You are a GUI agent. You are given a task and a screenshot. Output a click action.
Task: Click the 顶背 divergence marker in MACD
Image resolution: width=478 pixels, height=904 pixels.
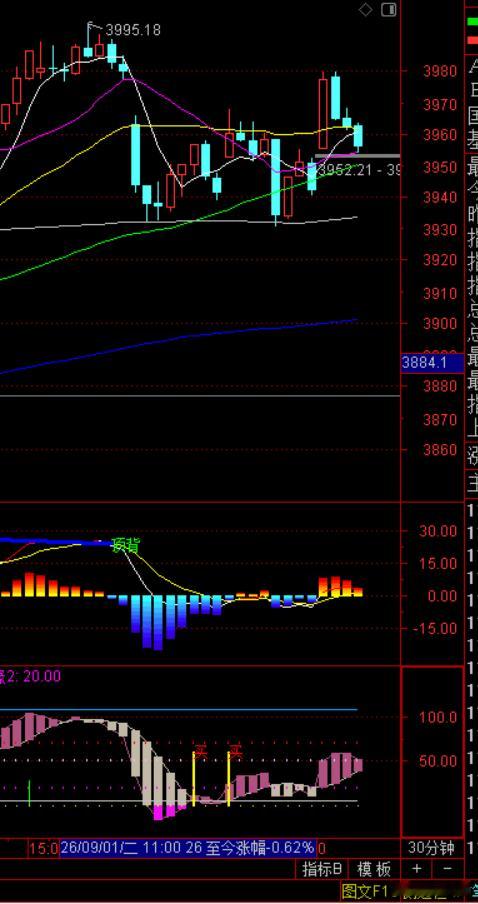(x=126, y=545)
